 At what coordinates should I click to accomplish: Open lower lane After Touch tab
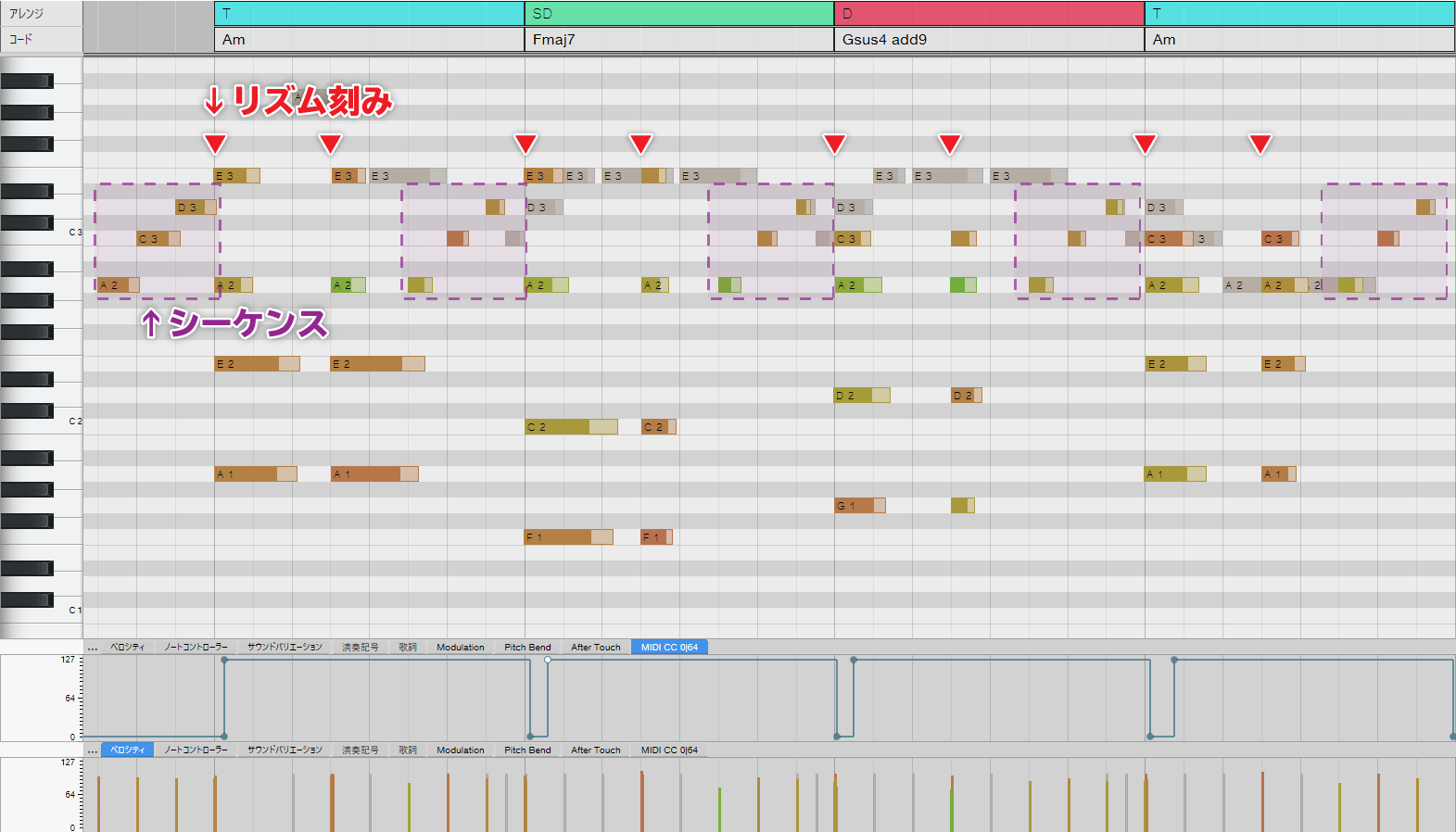point(595,750)
